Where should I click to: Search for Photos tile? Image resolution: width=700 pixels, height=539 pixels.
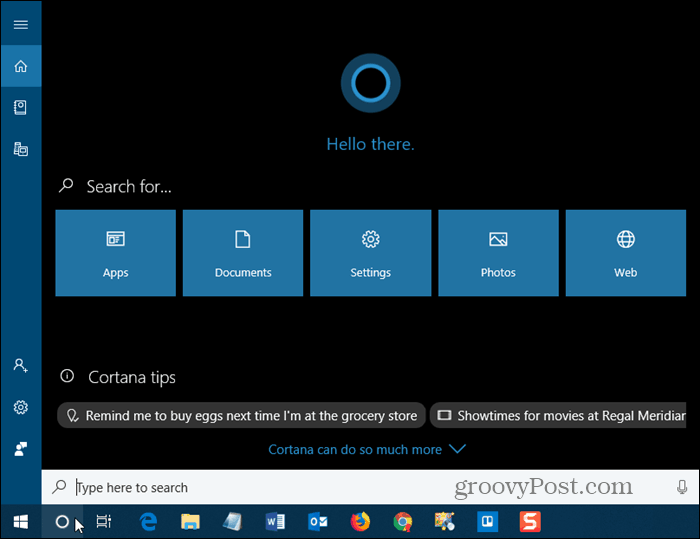click(x=498, y=253)
